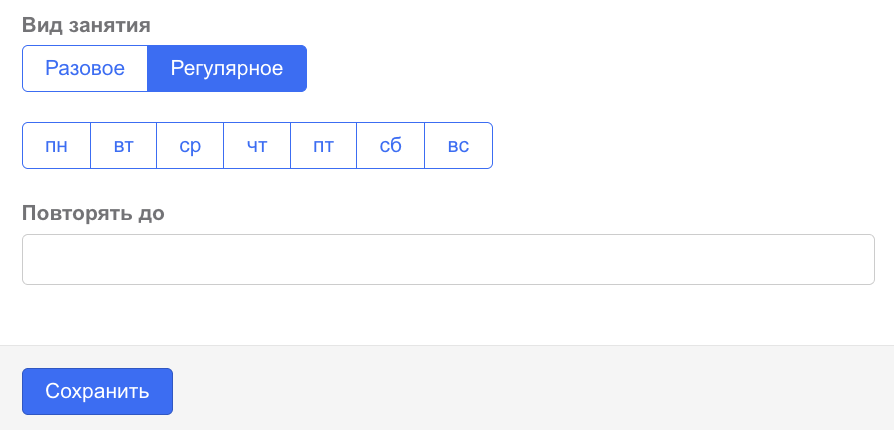Enable Saturday (сб) for repetition
The width and height of the screenshot is (894, 430).
coord(391,146)
